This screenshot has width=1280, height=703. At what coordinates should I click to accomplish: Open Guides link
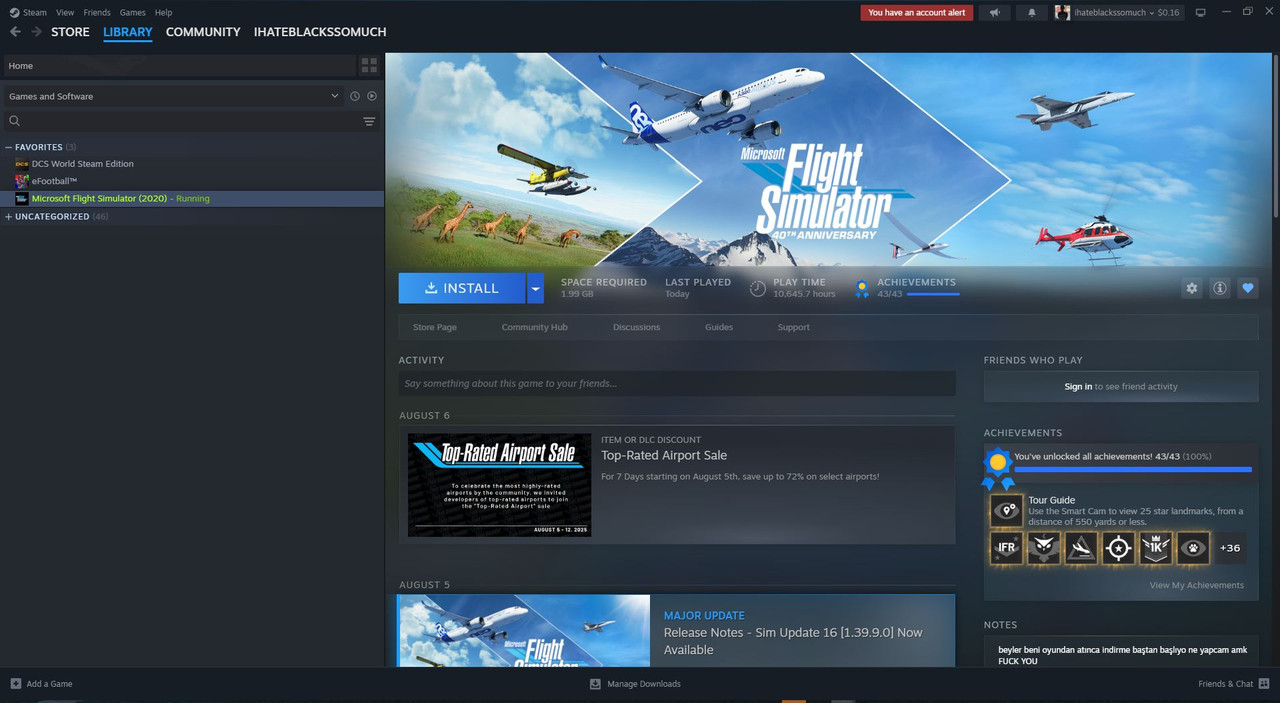click(719, 327)
